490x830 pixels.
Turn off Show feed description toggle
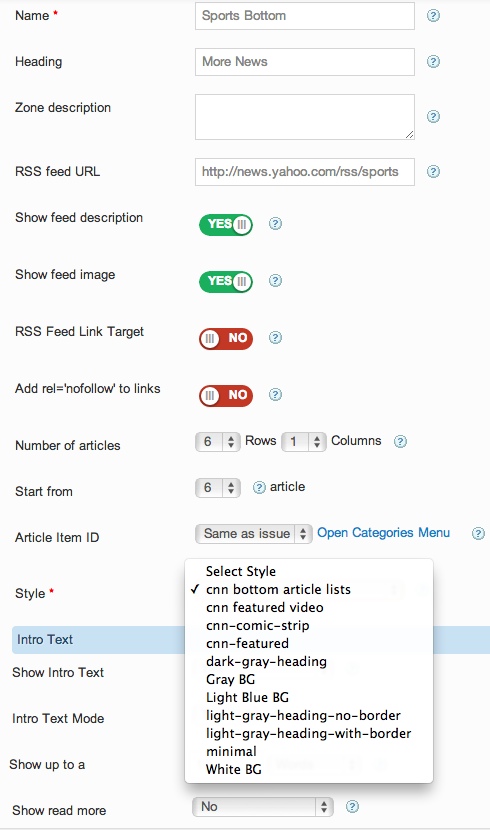point(226,224)
